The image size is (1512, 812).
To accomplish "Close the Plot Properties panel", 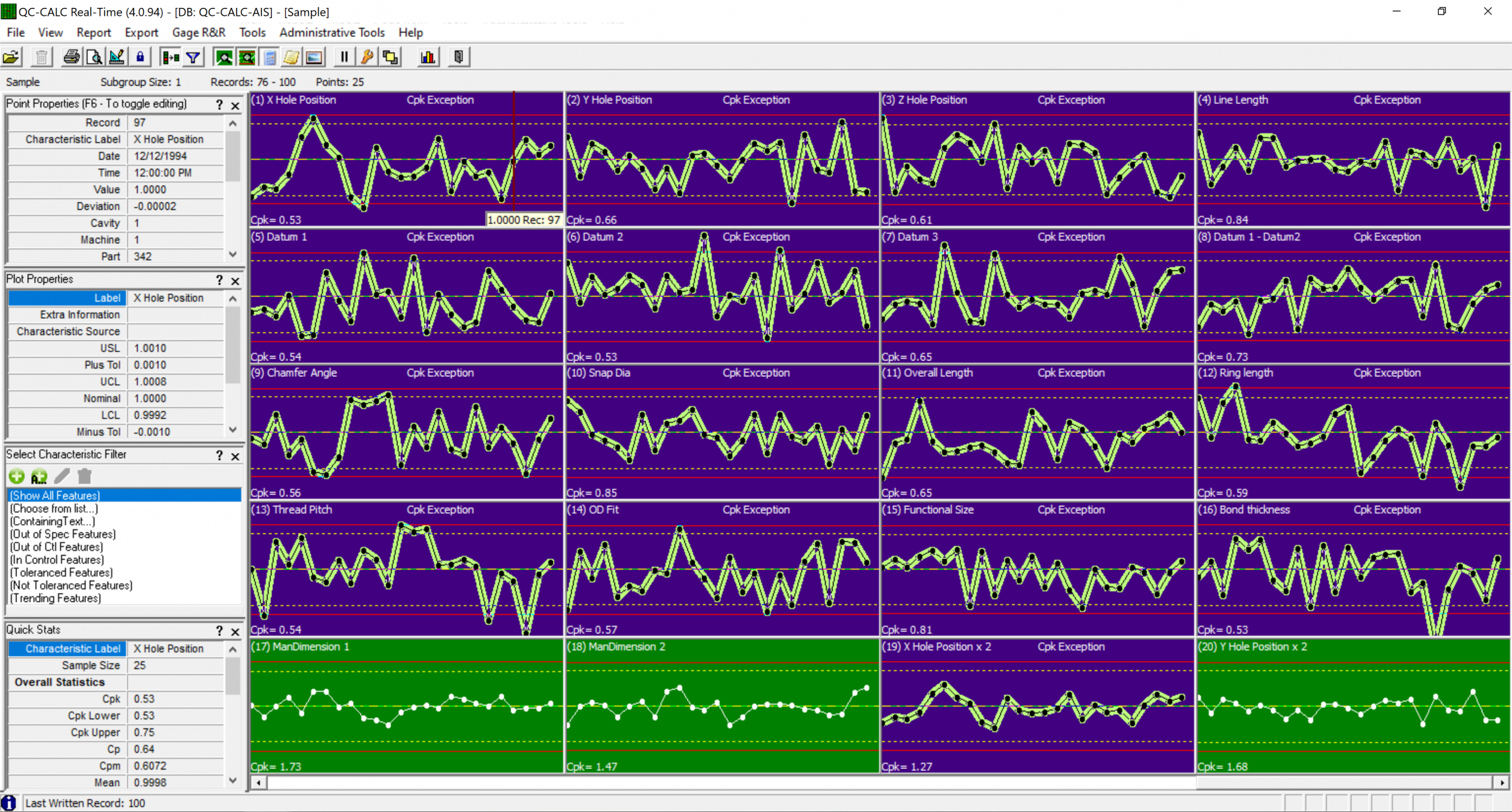I will pos(235,281).
